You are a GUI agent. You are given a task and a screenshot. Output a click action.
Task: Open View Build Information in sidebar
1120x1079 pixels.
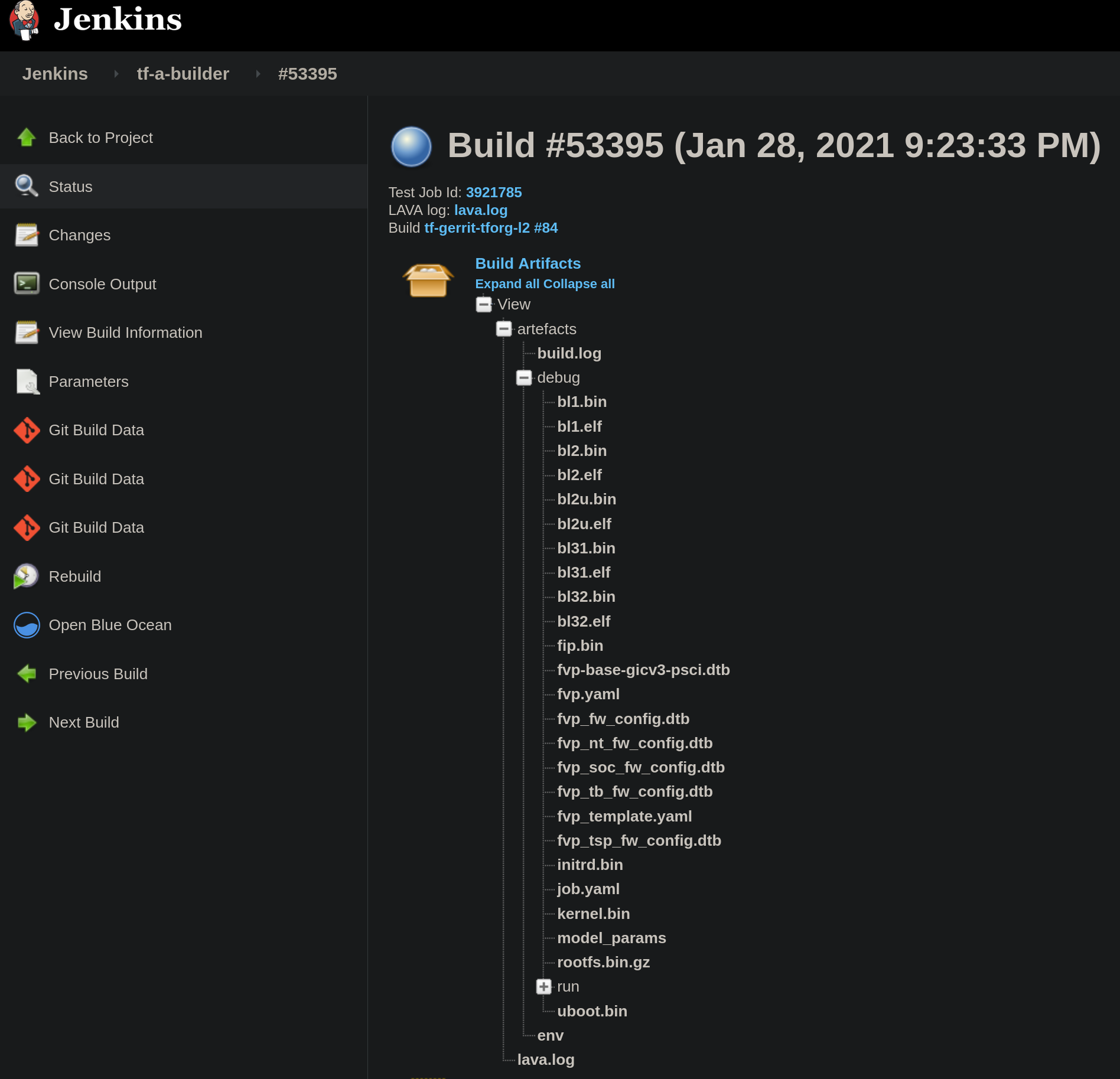click(125, 332)
